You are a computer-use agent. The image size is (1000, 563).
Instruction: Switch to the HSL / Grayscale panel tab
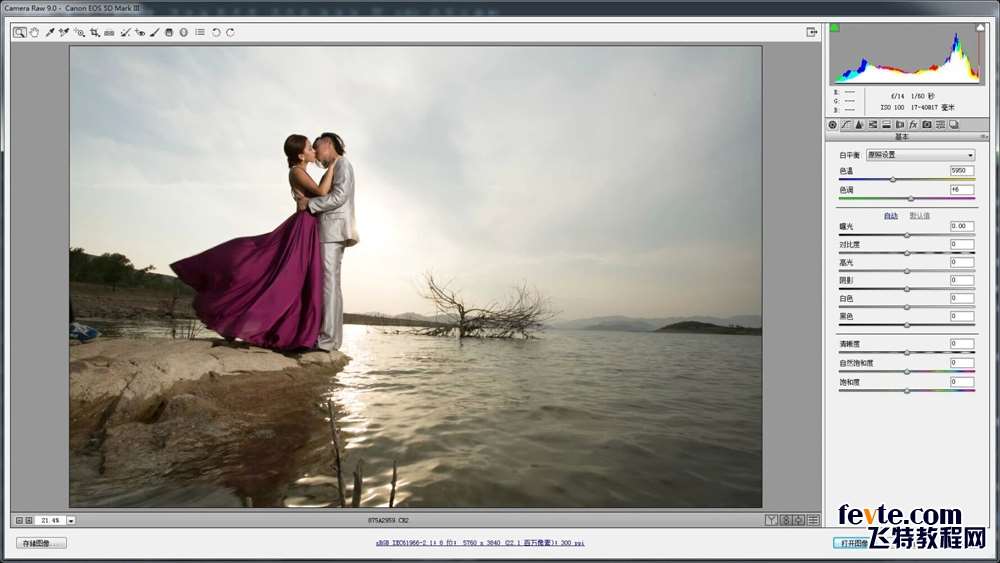coord(872,125)
